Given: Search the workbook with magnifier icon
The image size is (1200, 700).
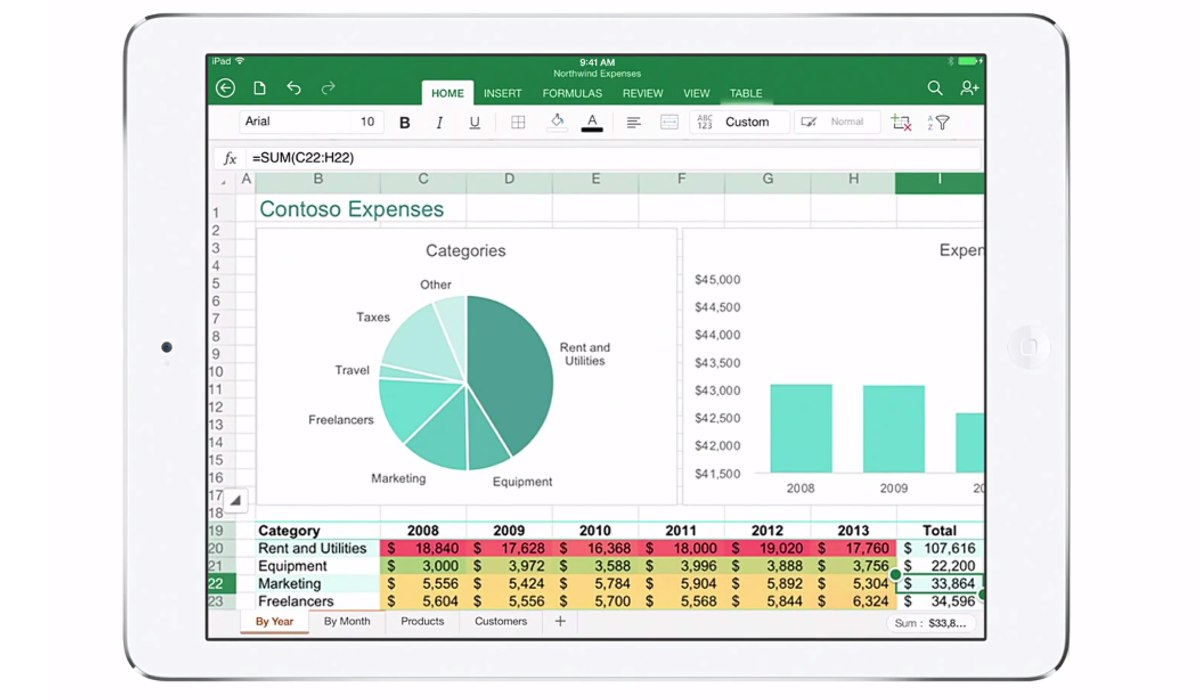Looking at the screenshot, I should point(935,89).
